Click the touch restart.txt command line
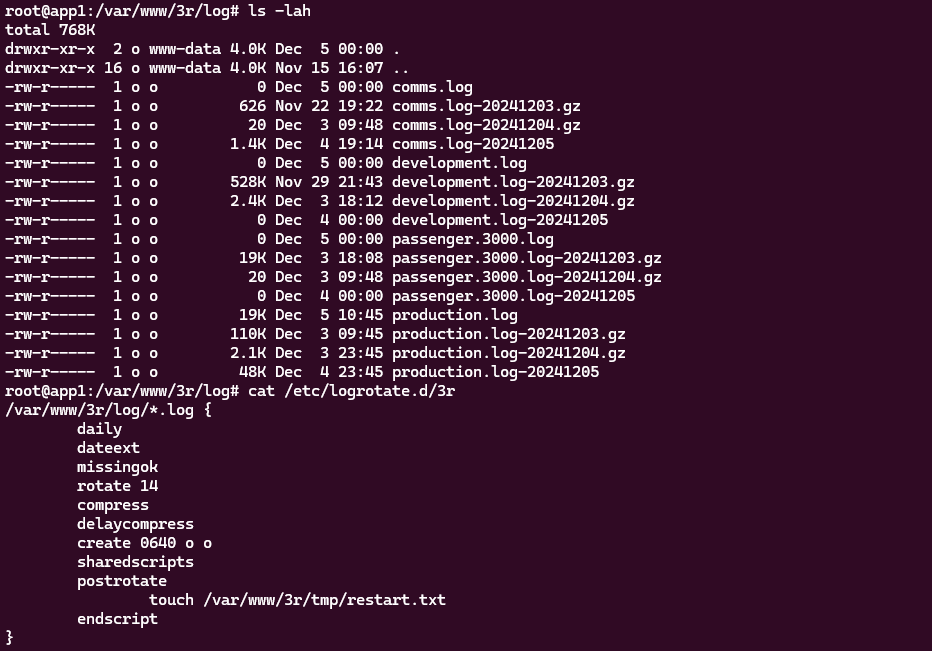Screen dimensions: 932x651 pos(297,600)
